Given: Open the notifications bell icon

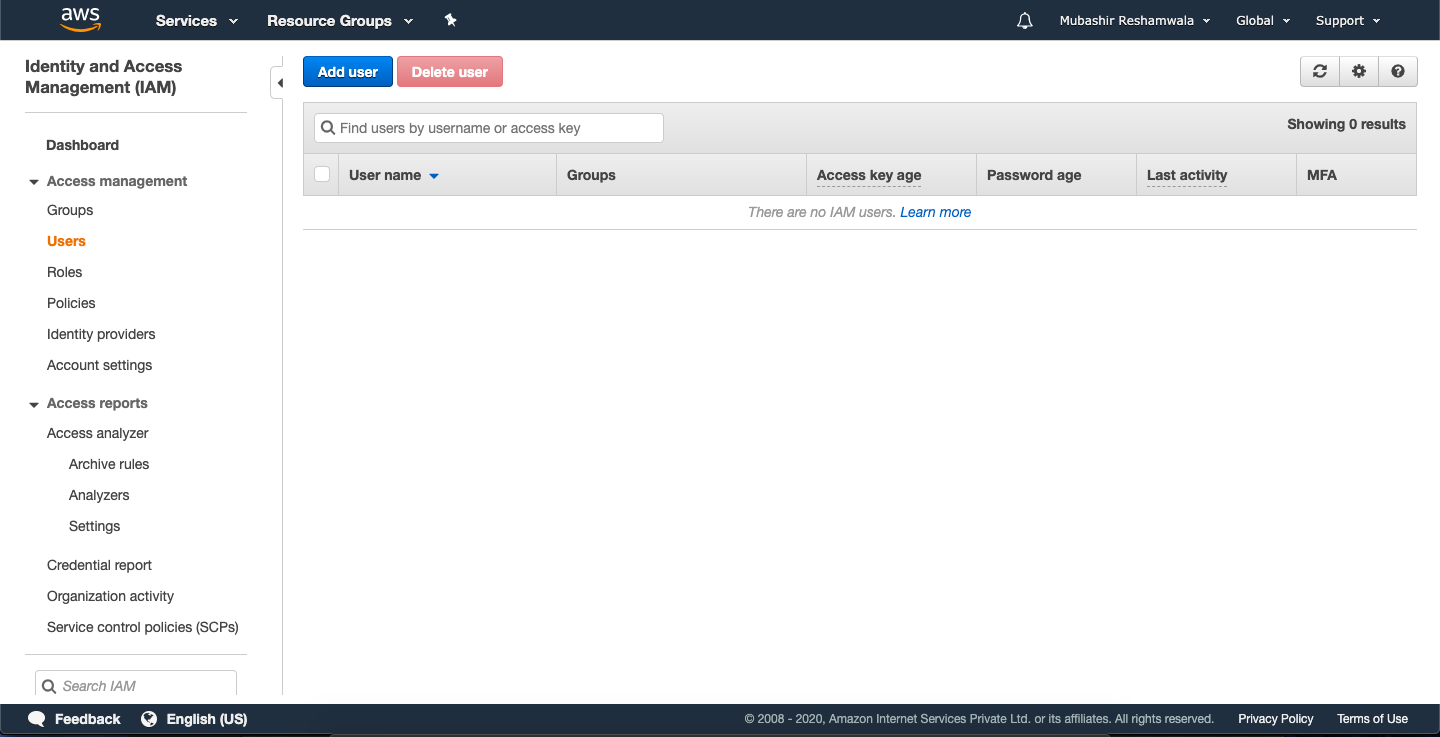Looking at the screenshot, I should tap(1024, 20).
